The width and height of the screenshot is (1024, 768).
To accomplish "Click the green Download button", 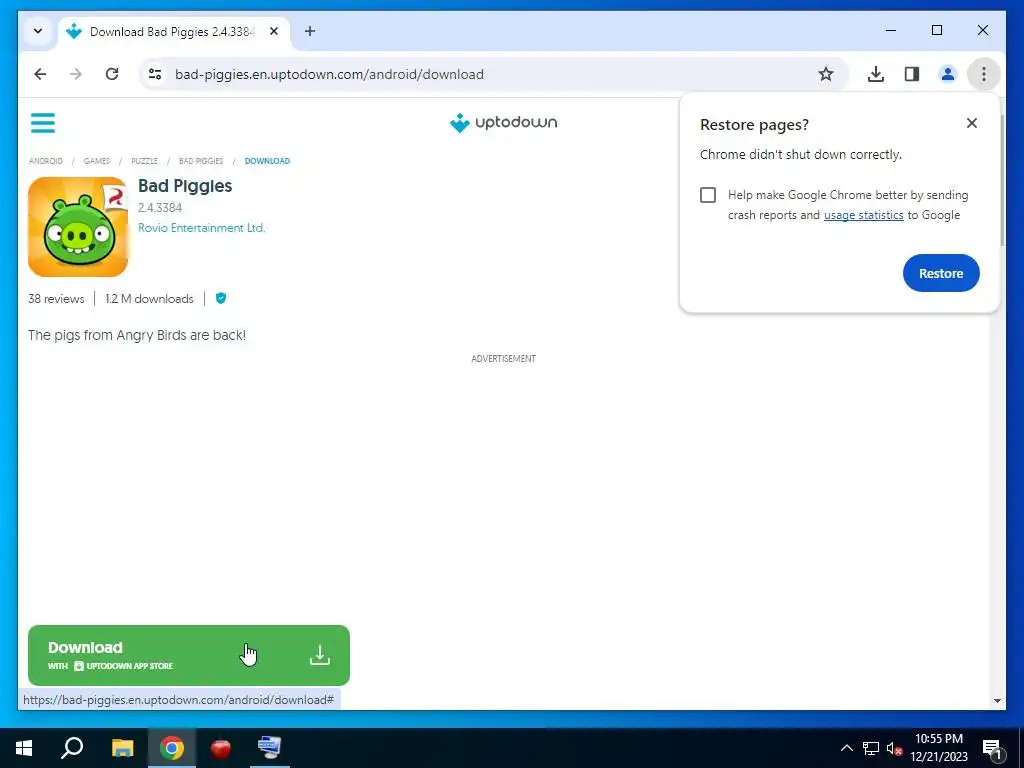I will click(x=189, y=655).
